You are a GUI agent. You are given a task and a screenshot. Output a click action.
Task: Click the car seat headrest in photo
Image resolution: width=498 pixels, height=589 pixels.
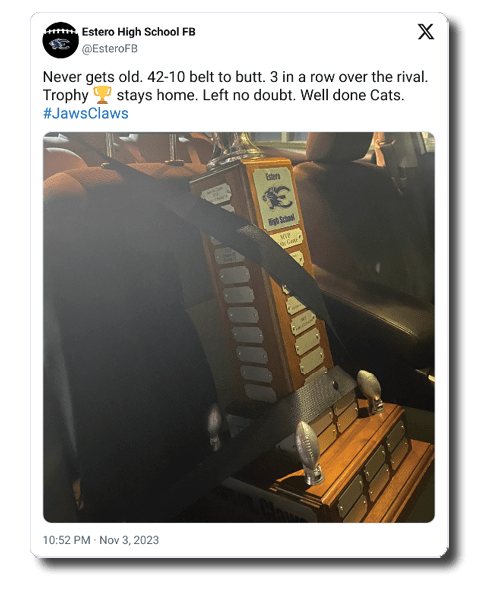point(338,148)
